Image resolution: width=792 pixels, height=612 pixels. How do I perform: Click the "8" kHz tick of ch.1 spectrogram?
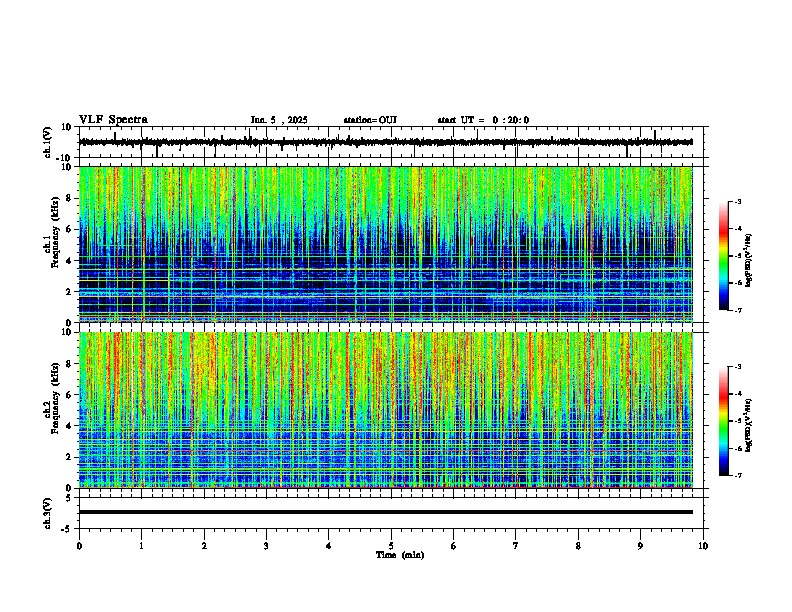click(x=70, y=198)
